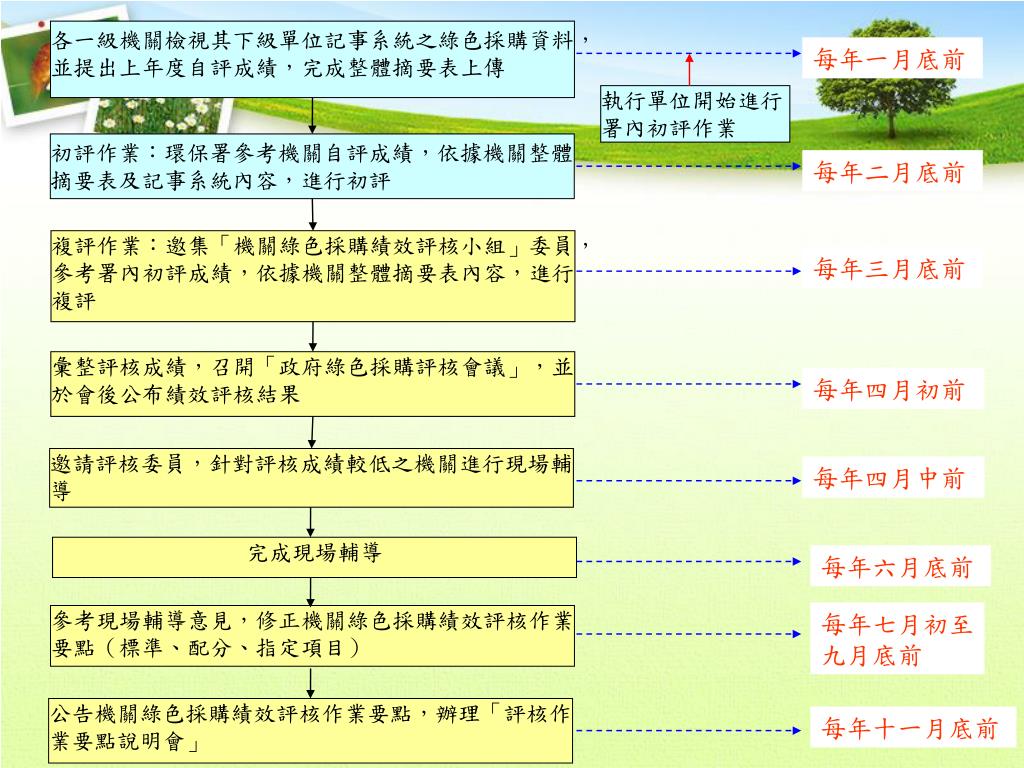Click the 每年六月底前 date label
Viewport: 1024px width, 768px height.
896,568
